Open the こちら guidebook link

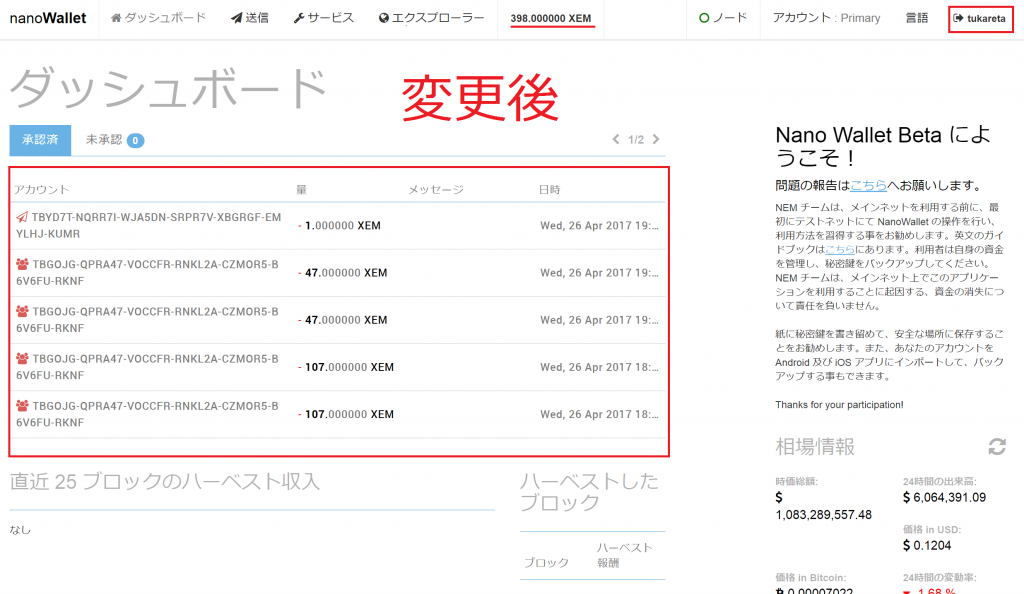coord(840,249)
